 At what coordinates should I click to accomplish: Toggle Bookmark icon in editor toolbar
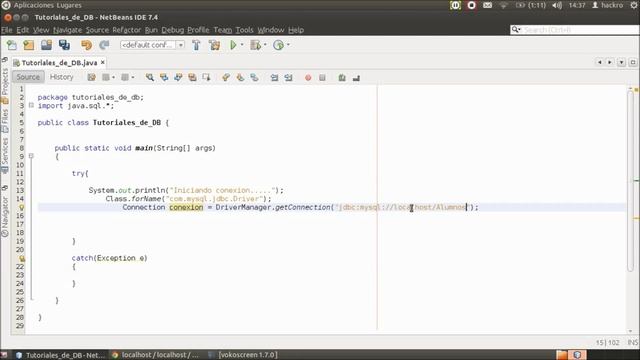point(254,78)
